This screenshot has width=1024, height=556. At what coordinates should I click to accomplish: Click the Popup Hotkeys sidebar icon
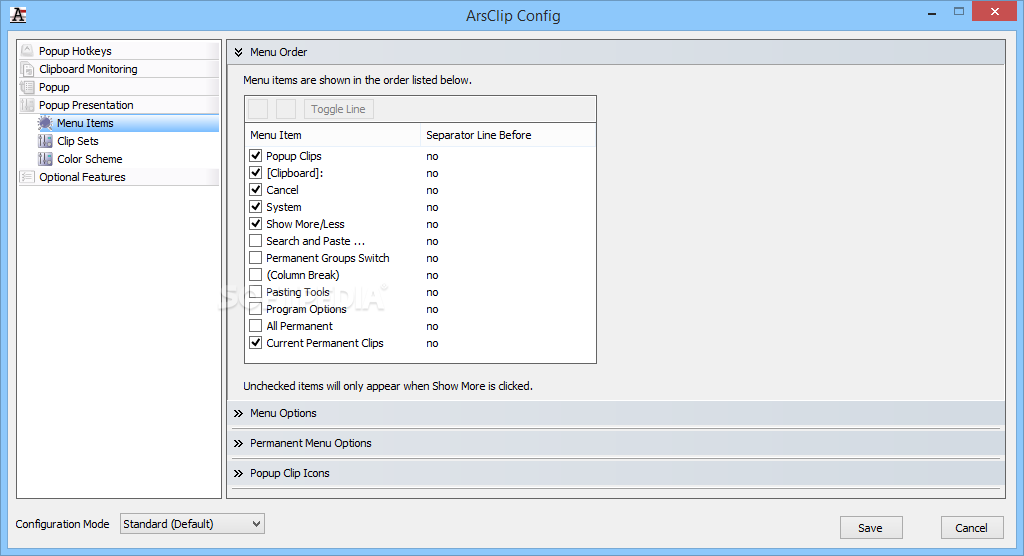(27, 50)
